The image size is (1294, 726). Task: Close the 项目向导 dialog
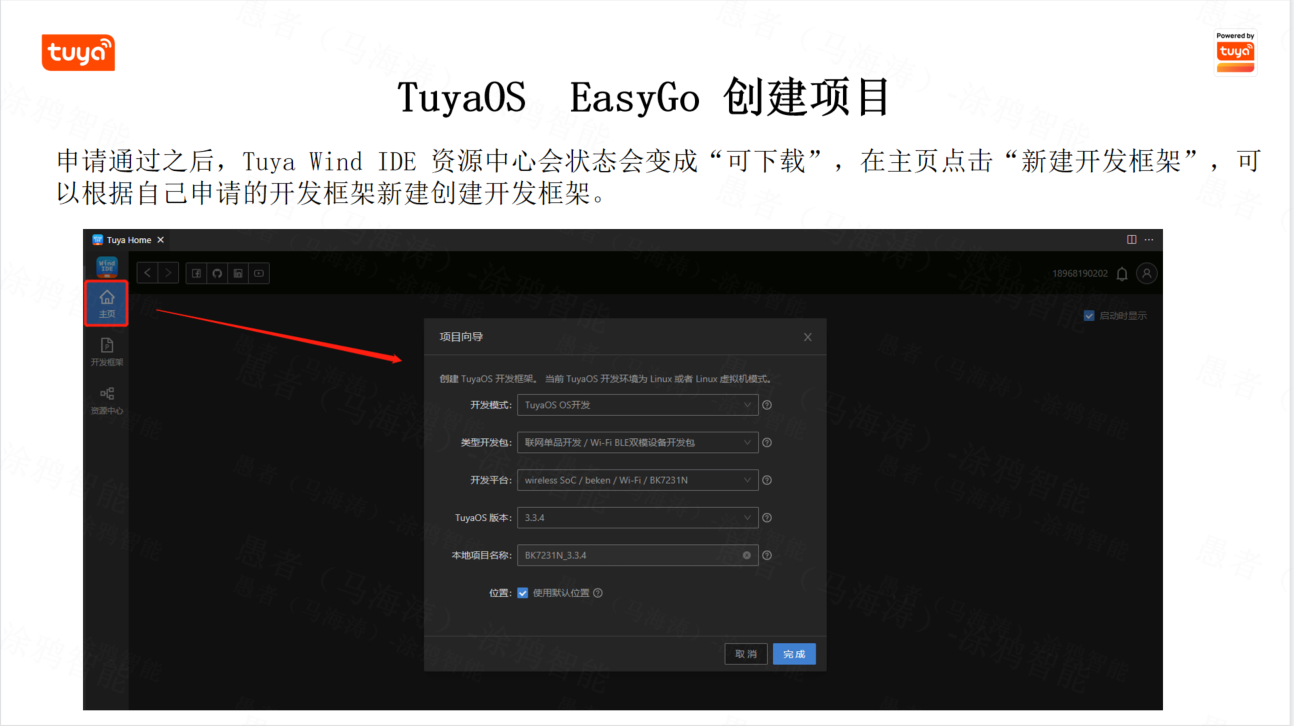tap(808, 337)
